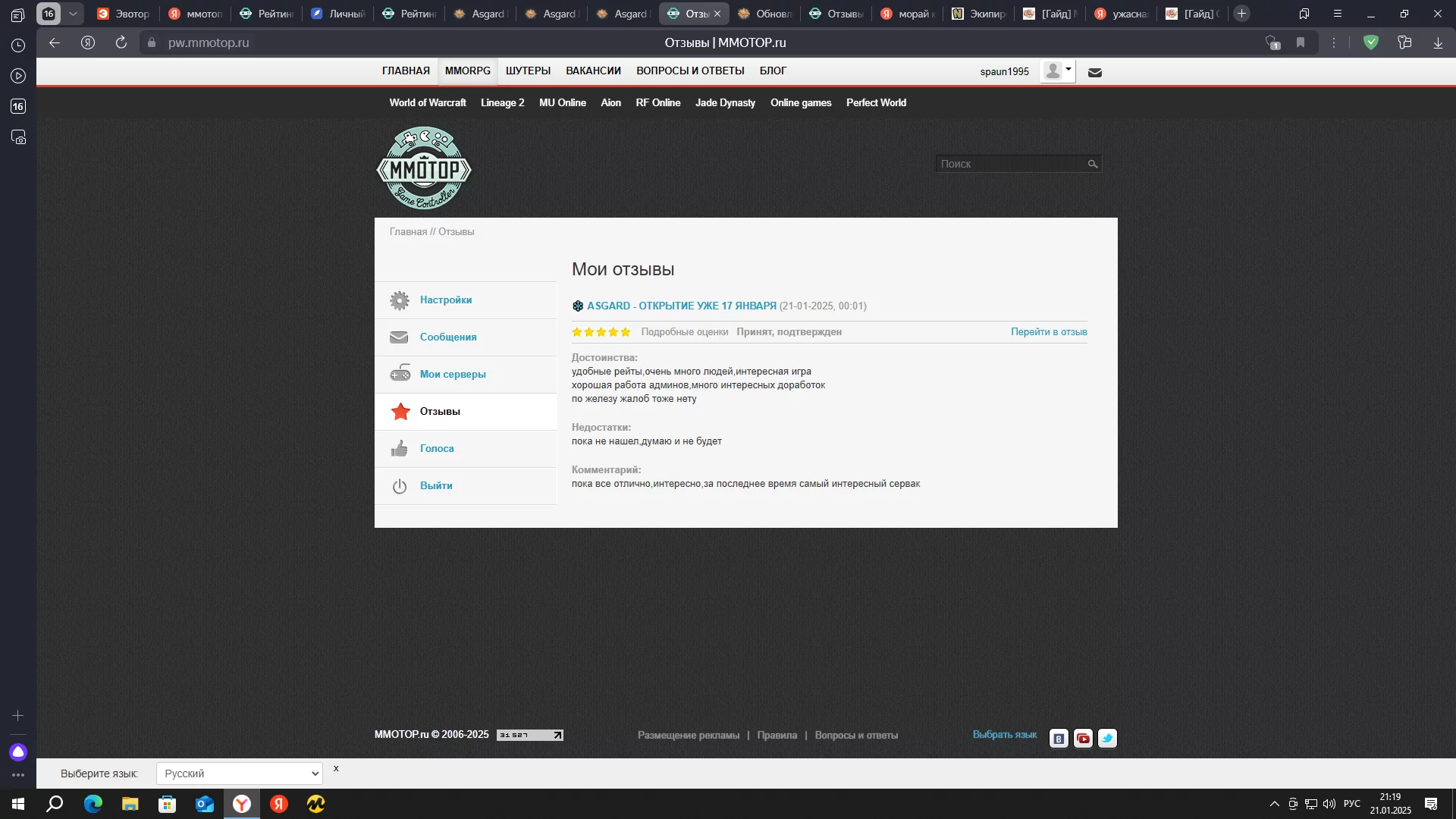Switch to the Экипир browser tab
This screenshot has width=1456, height=819.
[980, 14]
